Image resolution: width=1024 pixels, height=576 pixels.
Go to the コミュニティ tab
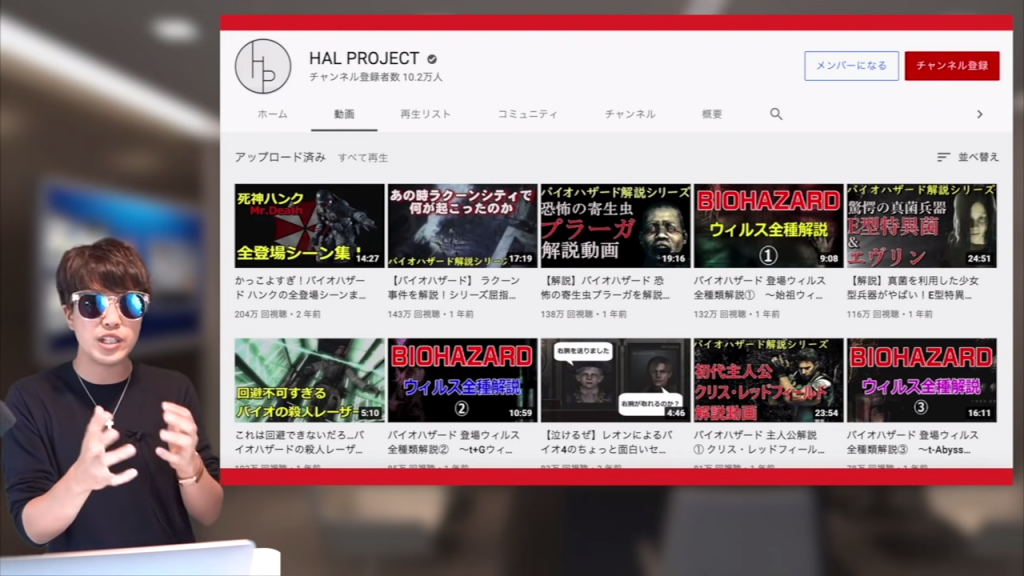(x=528, y=114)
